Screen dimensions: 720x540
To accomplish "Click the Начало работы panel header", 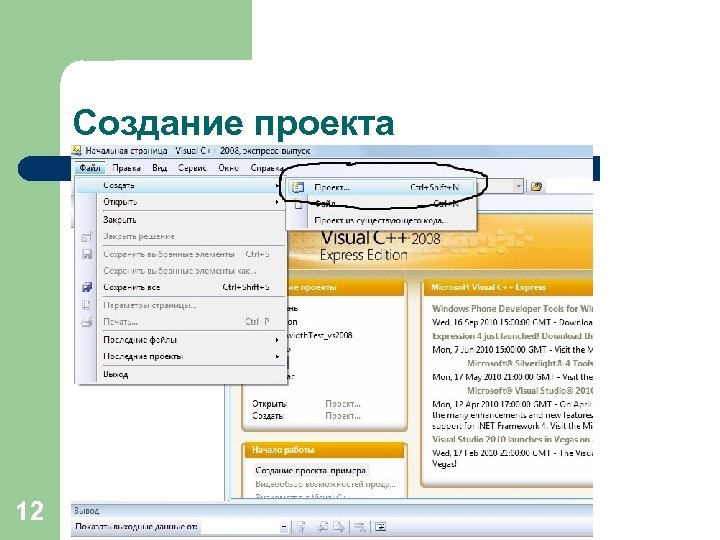I will tap(324, 450).
